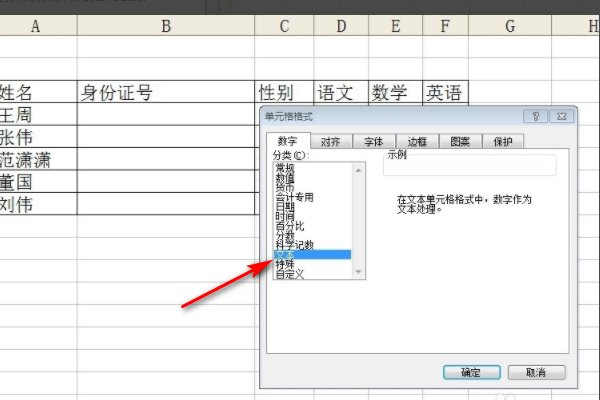Click the 姓名 header cell
Viewport: 600px width, 400px height.
click(38, 92)
